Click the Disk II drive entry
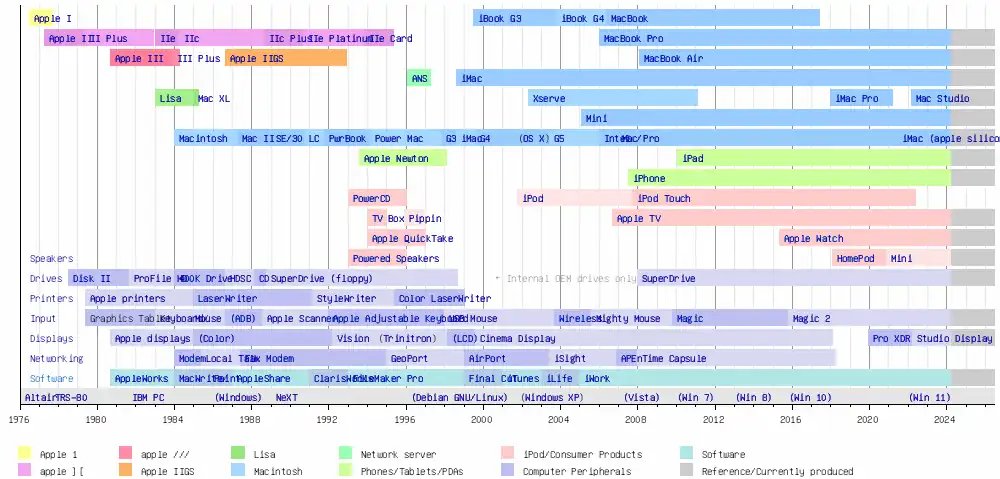 coord(92,279)
